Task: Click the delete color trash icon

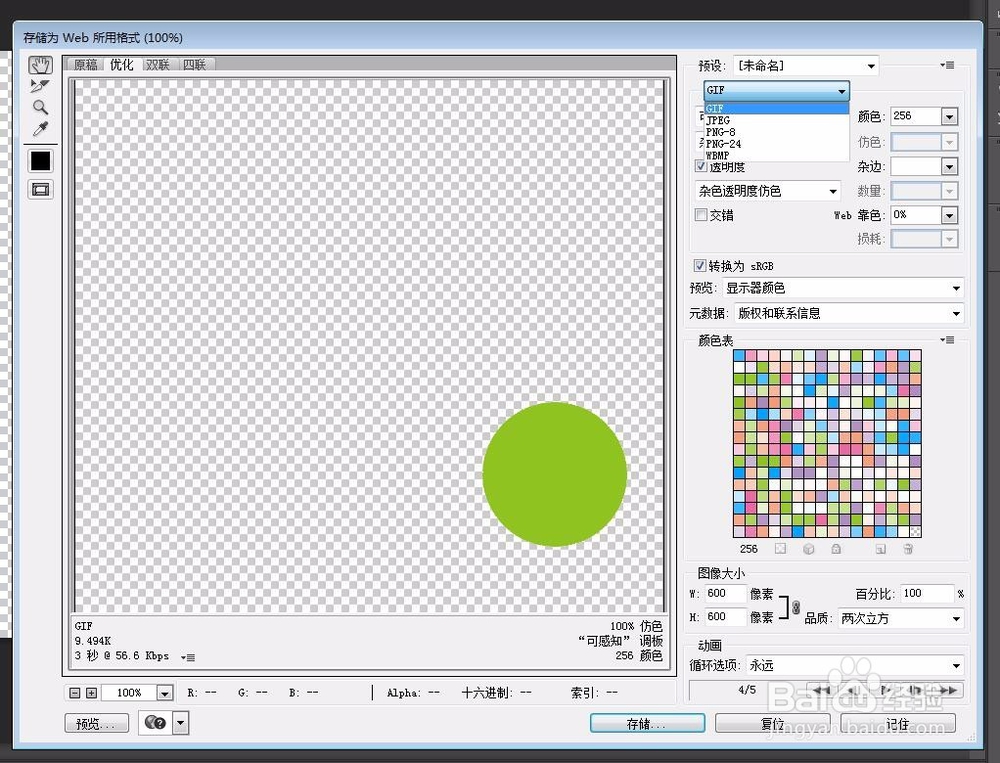Action: [908, 549]
